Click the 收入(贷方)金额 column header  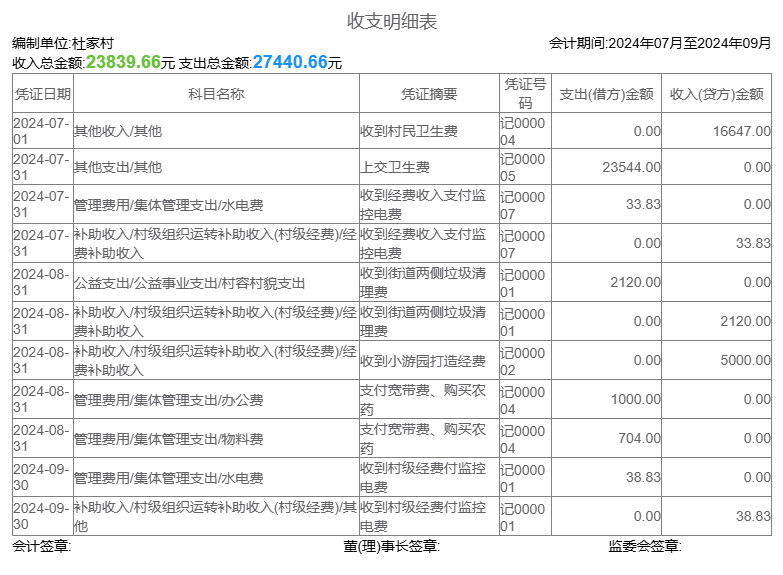(716, 94)
